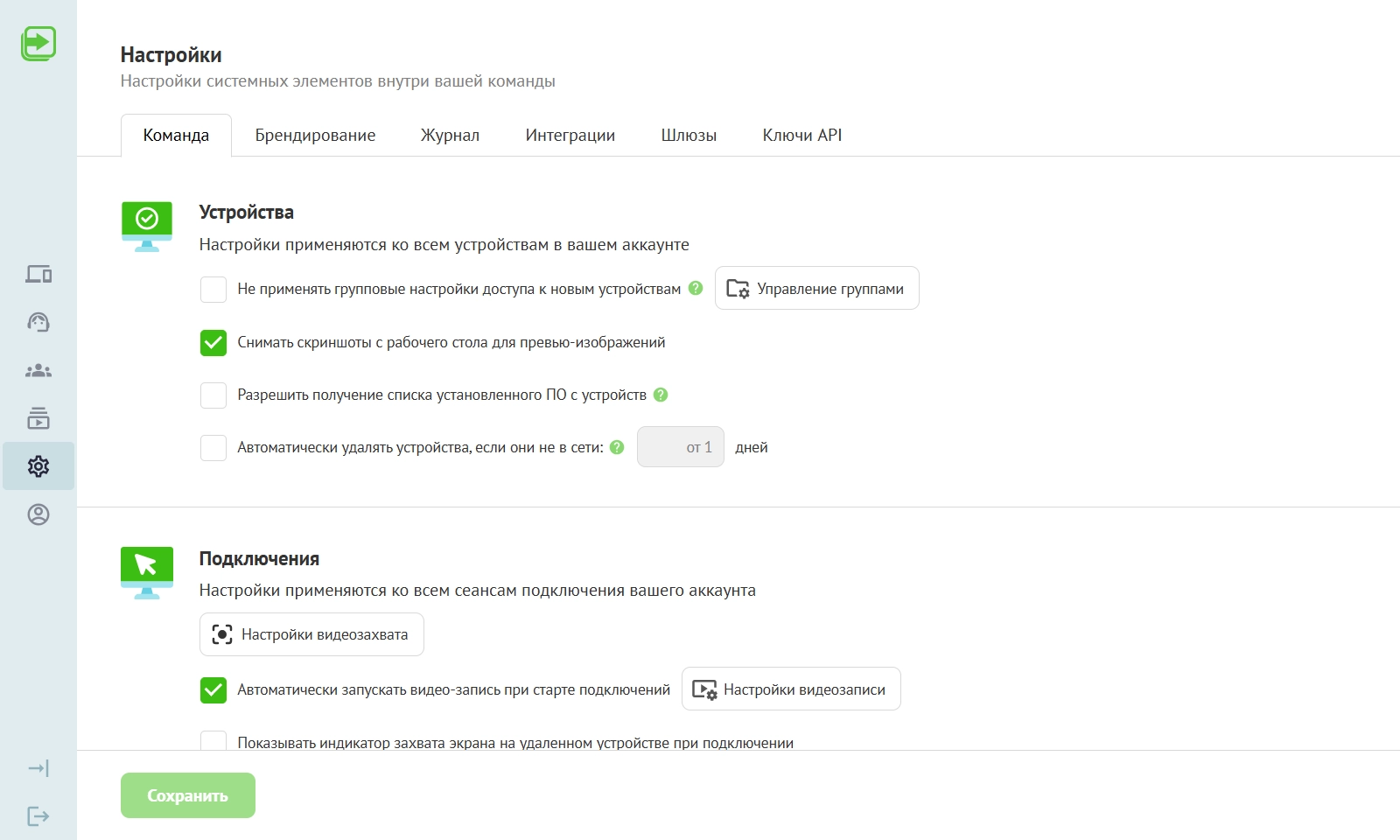
Task: Enable 'Не применять групповые настройки доступа' checkbox
Action: [213, 290]
